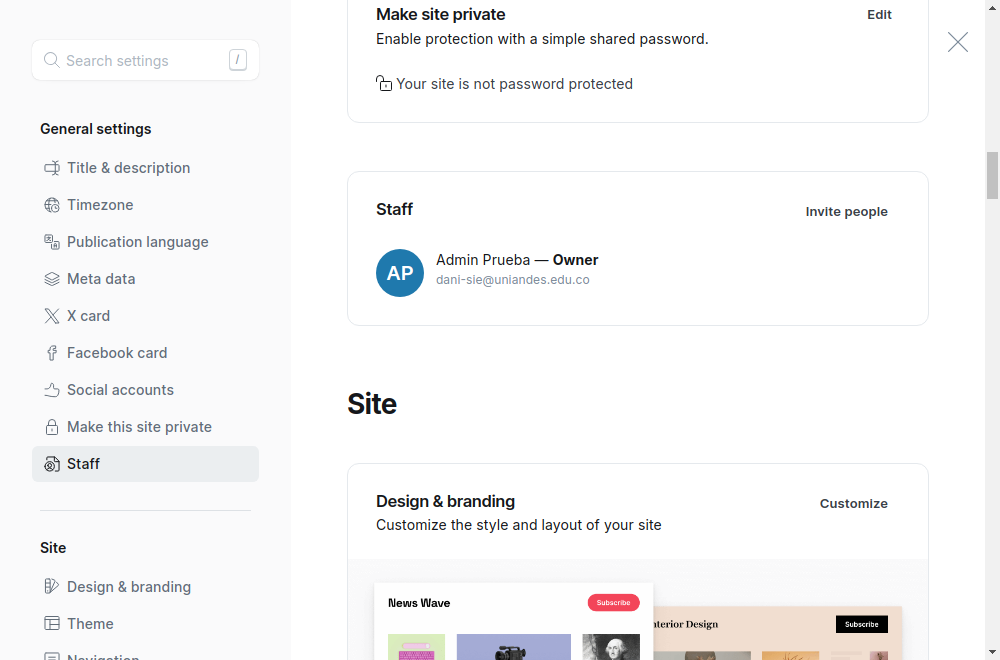The image size is (1000, 660).
Task: Click the Timezone globe icon
Action: pos(52,205)
